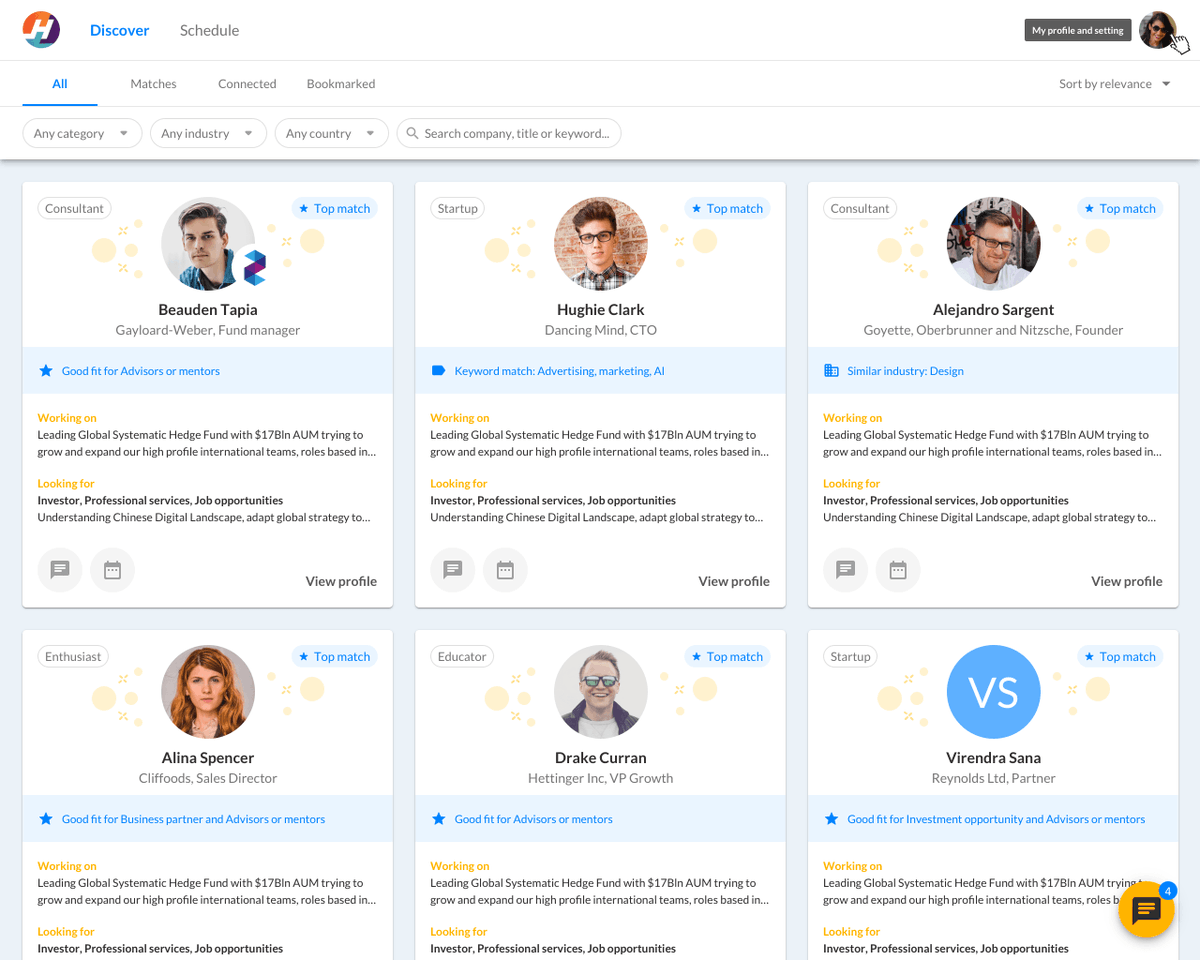Image resolution: width=1200 pixels, height=960 pixels.
Task: Open the floating chat bubble with 4 notifications
Action: tap(1145, 910)
